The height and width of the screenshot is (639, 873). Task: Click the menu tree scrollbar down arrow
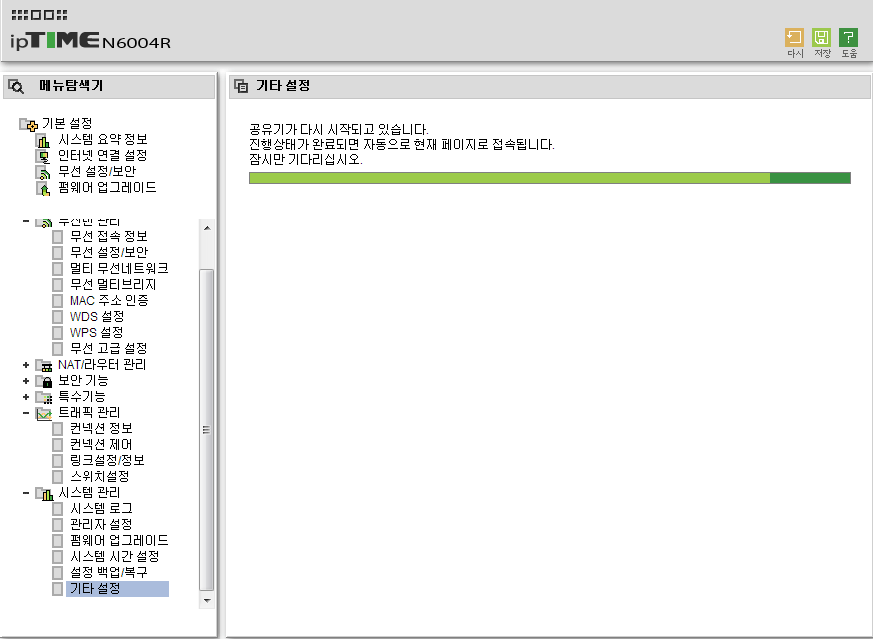(207, 601)
